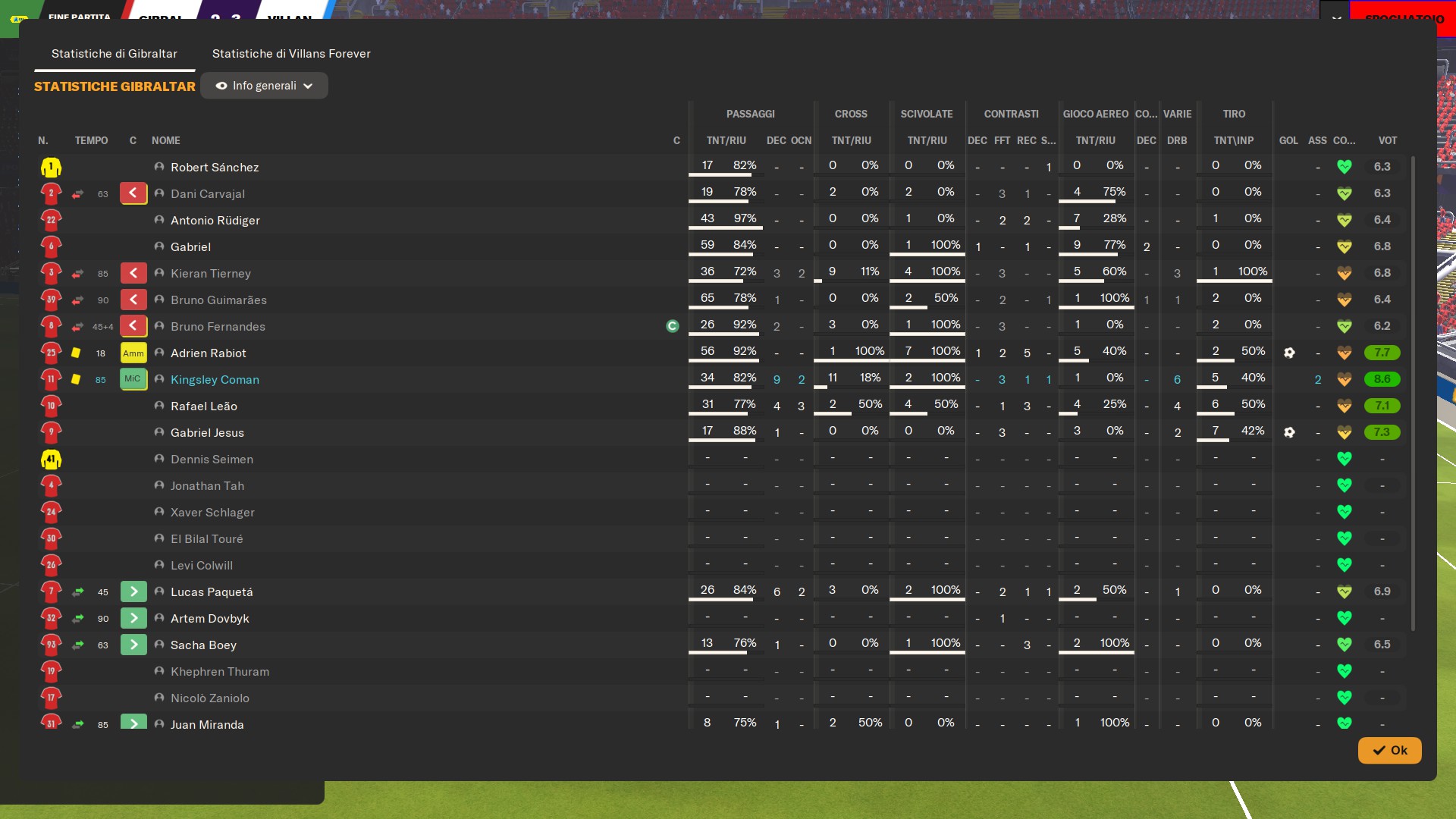Click the green substitution chevron for Sacha Boey
The width and height of the screenshot is (1456, 819).
click(x=133, y=645)
